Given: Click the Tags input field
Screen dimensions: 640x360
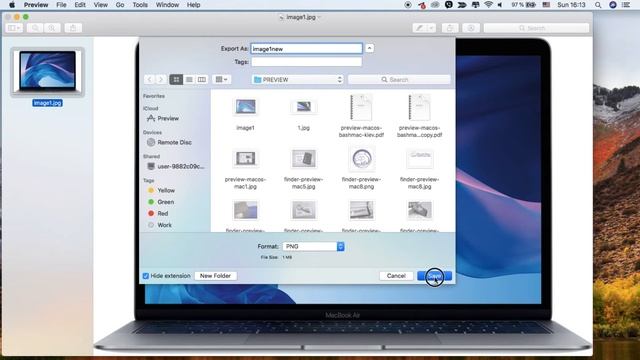Looking at the screenshot, I should pyautogui.click(x=307, y=62).
